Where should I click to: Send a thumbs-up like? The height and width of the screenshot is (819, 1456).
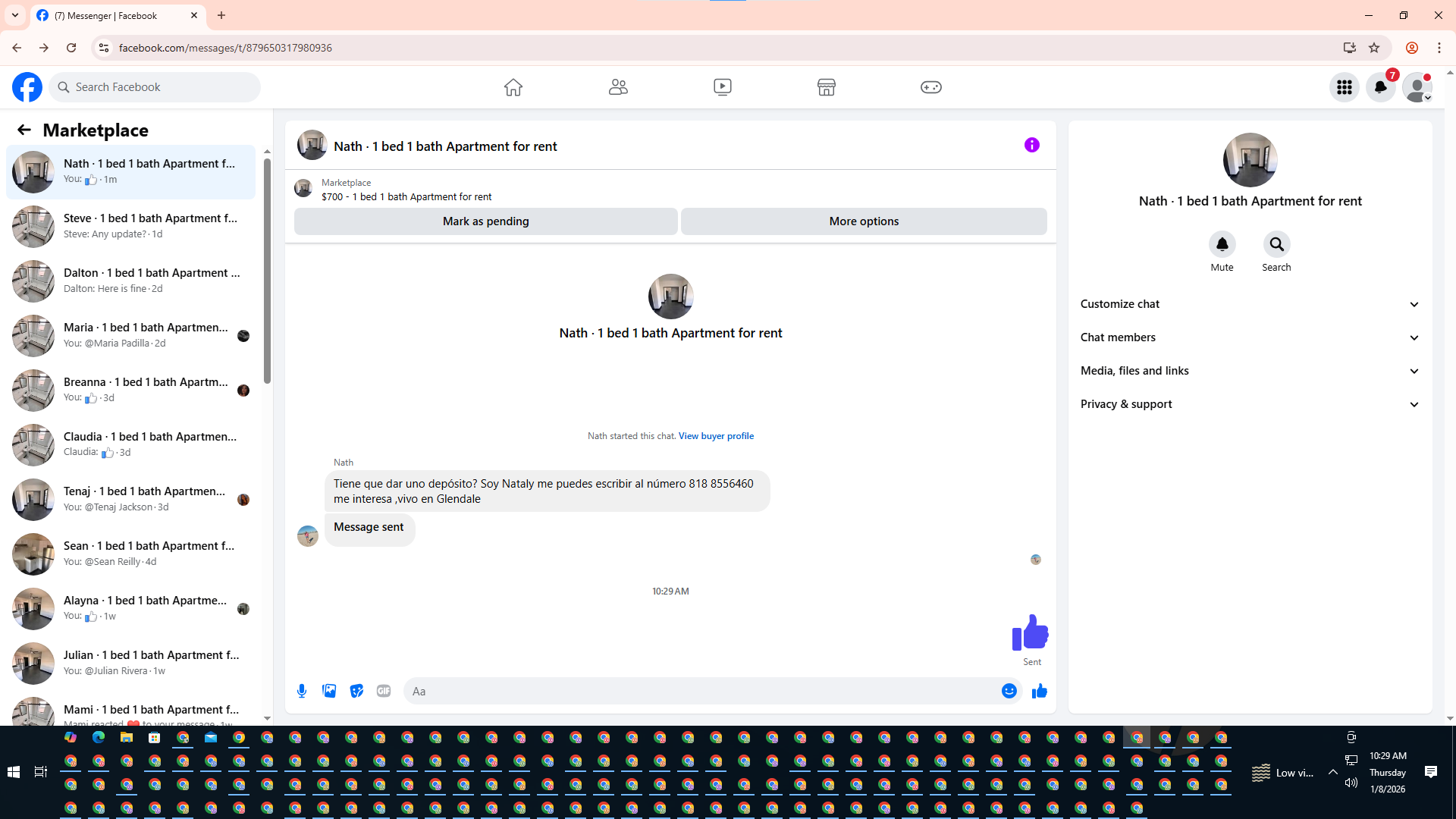point(1040,691)
